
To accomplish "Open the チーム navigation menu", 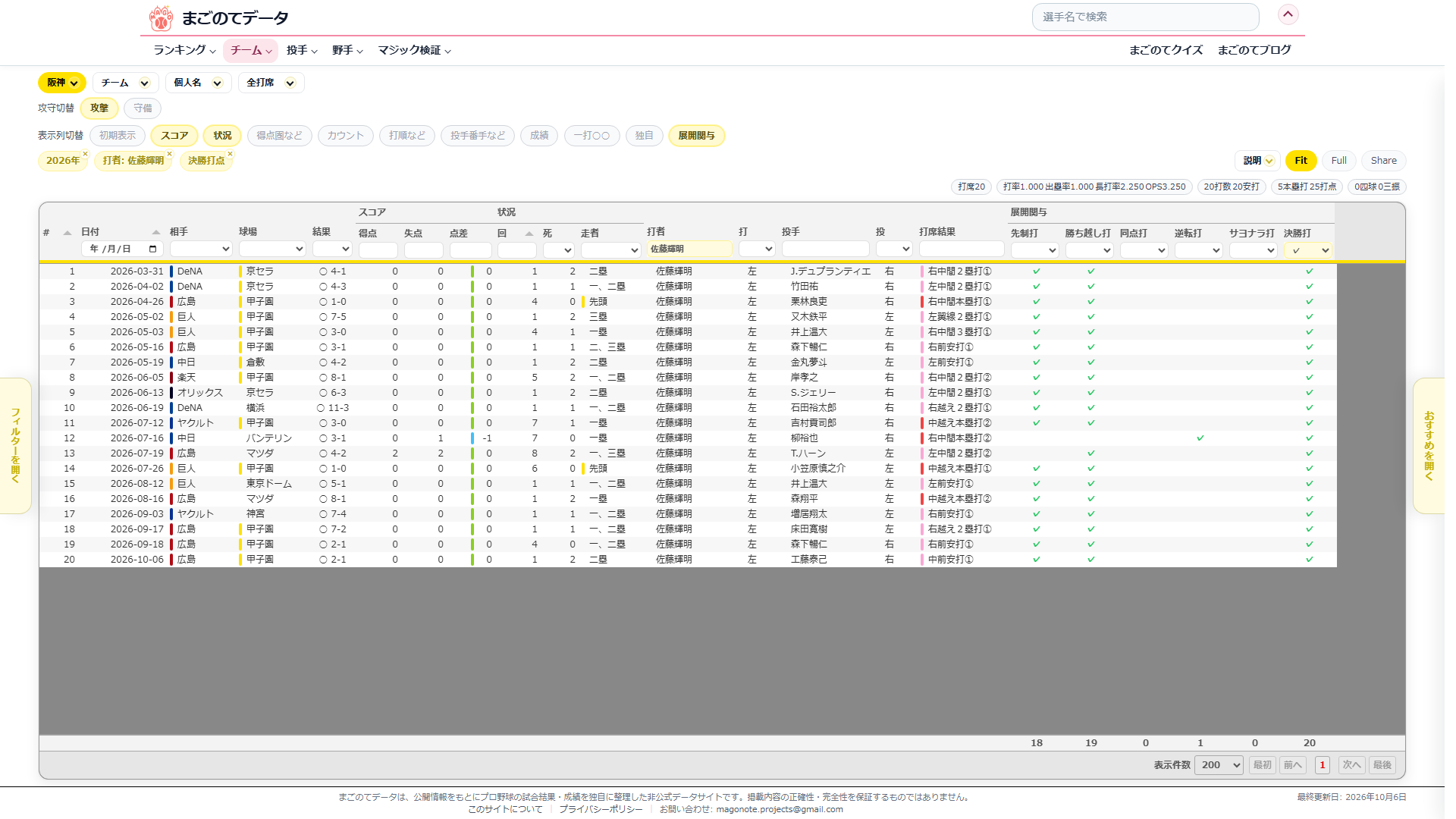I will coord(250,50).
